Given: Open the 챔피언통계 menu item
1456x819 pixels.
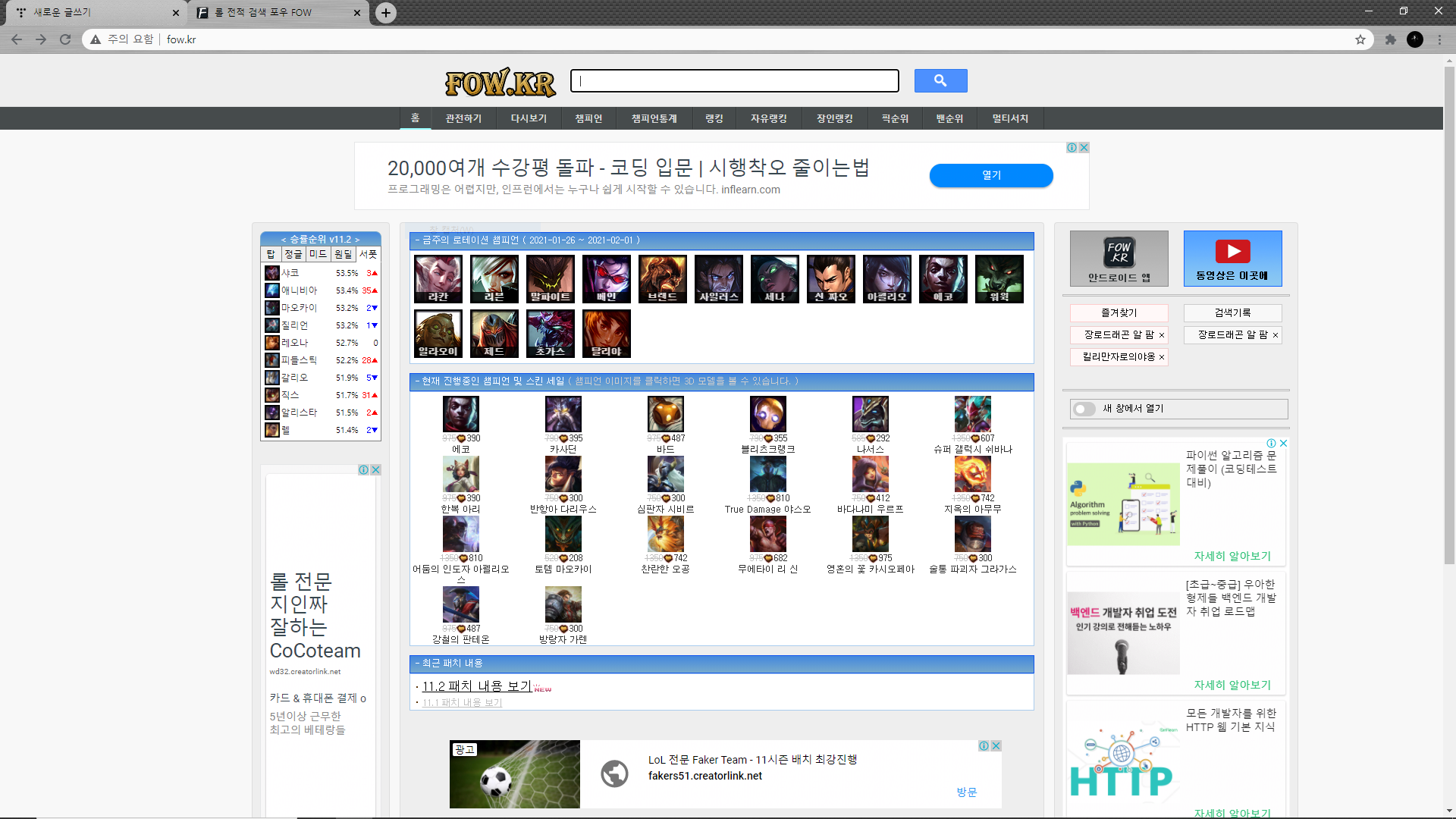Looking at the screenshot, I should [x=654, y=118].
